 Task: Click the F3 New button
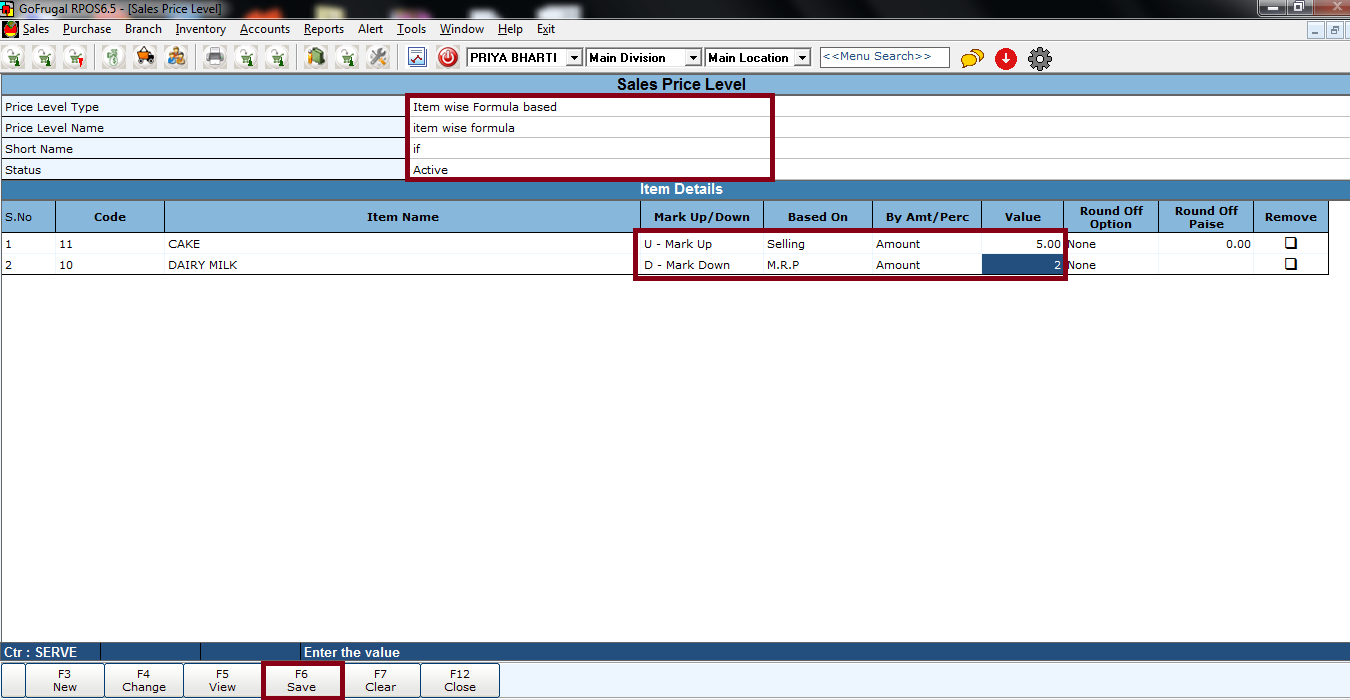click(x=65, y=680)
